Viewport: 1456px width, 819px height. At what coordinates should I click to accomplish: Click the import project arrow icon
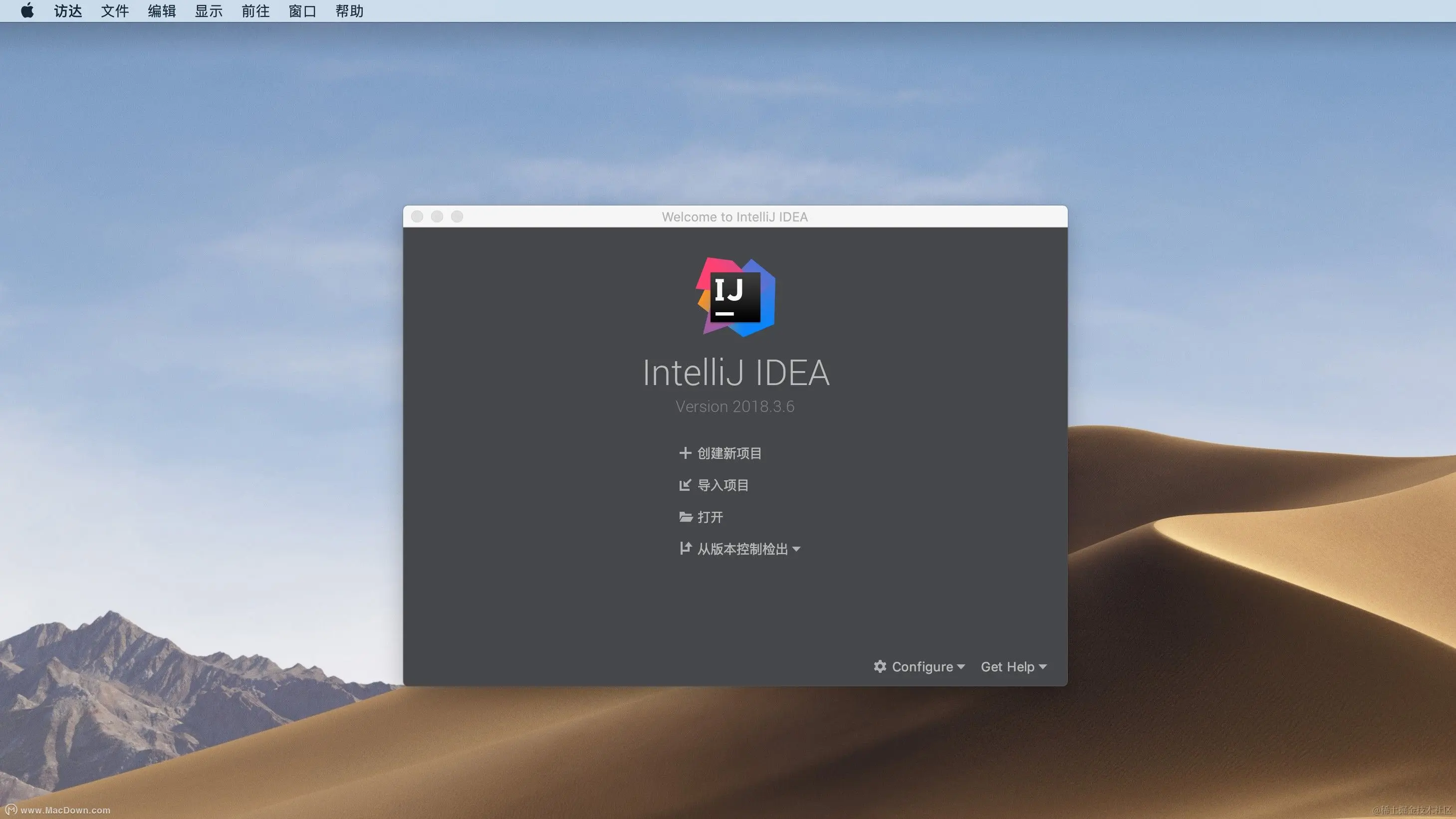685,485
